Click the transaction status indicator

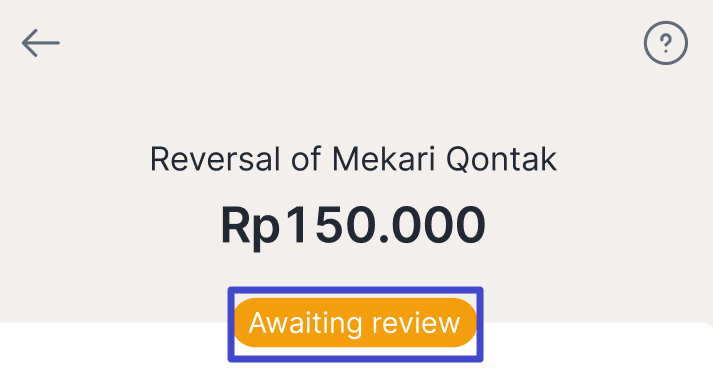(x=355, y=323)
